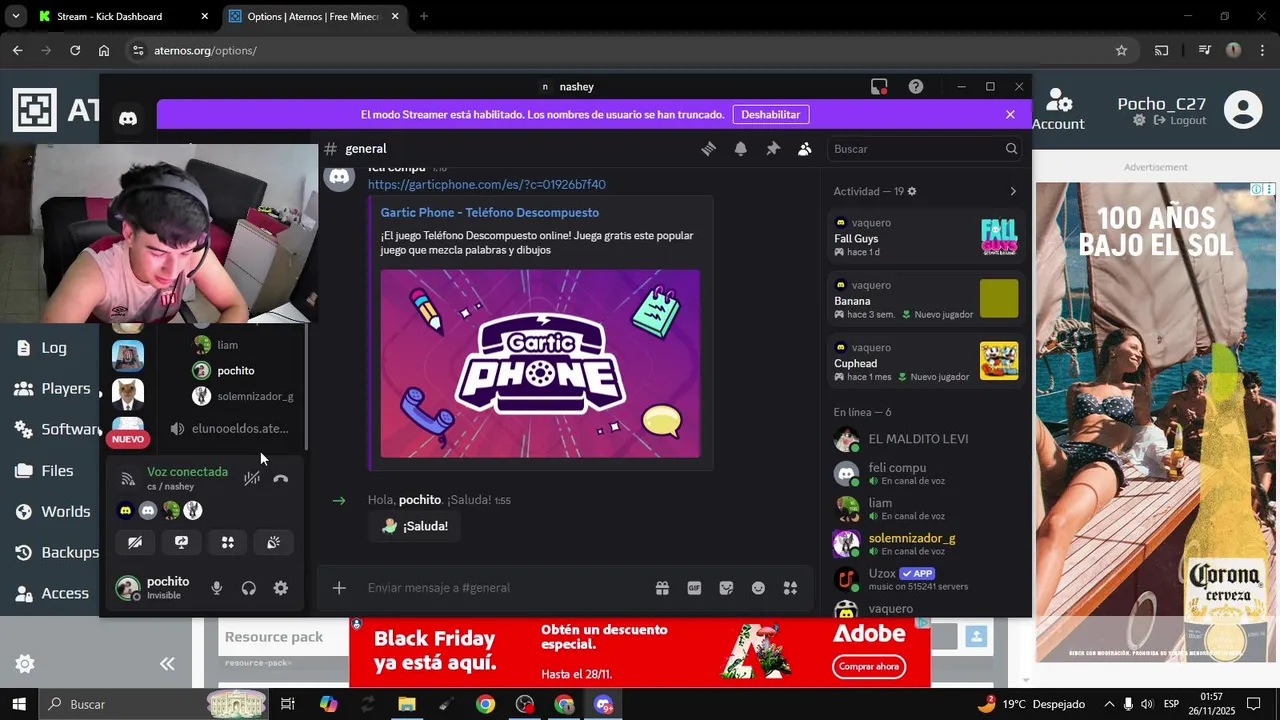The width and height of the screenshot is (1280, 720).
Task: Open File Explorer from taskbar
Action: click(406, 704)
